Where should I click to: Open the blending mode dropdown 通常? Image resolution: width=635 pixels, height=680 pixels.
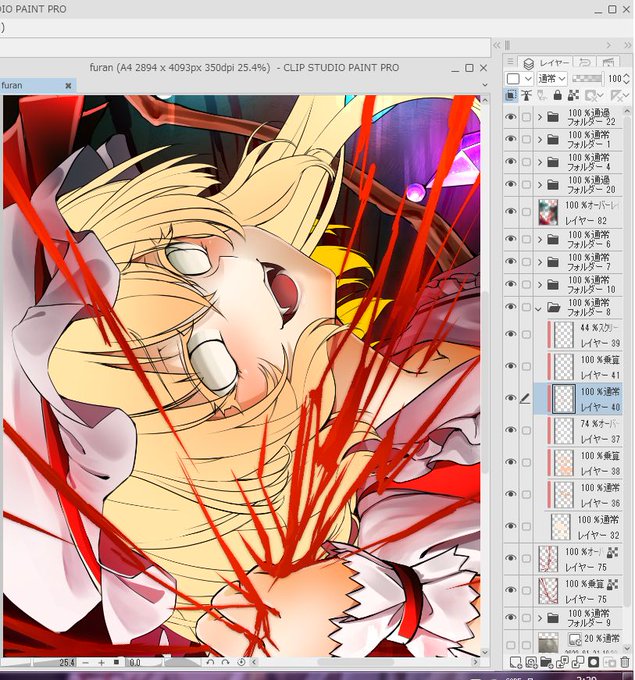click(x=552, y=78)
